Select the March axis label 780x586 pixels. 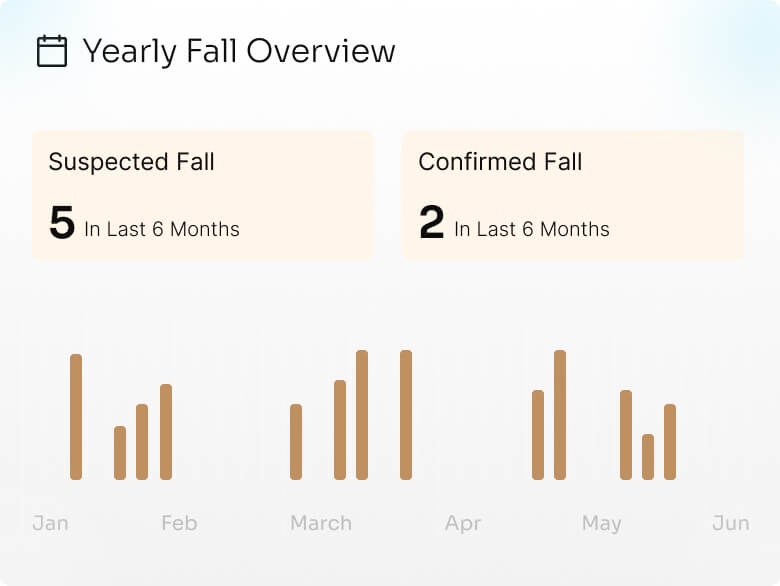[x=321, y=523]
